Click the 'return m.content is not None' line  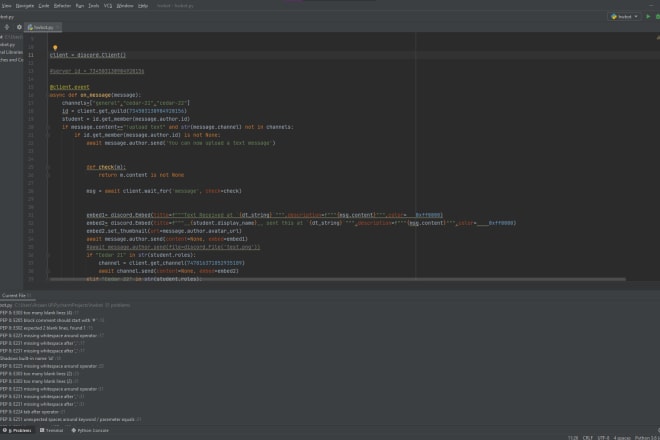point(141,175)
